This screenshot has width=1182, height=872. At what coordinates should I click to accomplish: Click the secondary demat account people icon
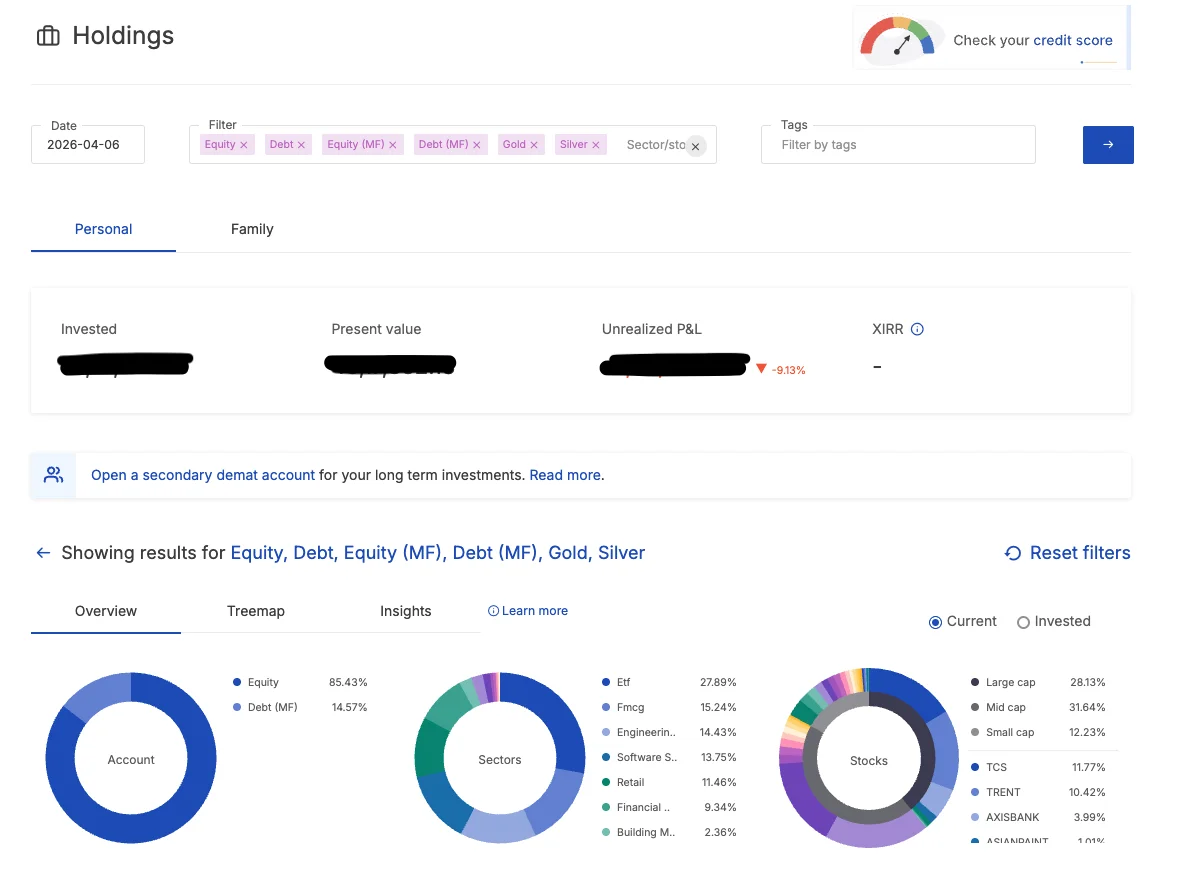[53, 475]
